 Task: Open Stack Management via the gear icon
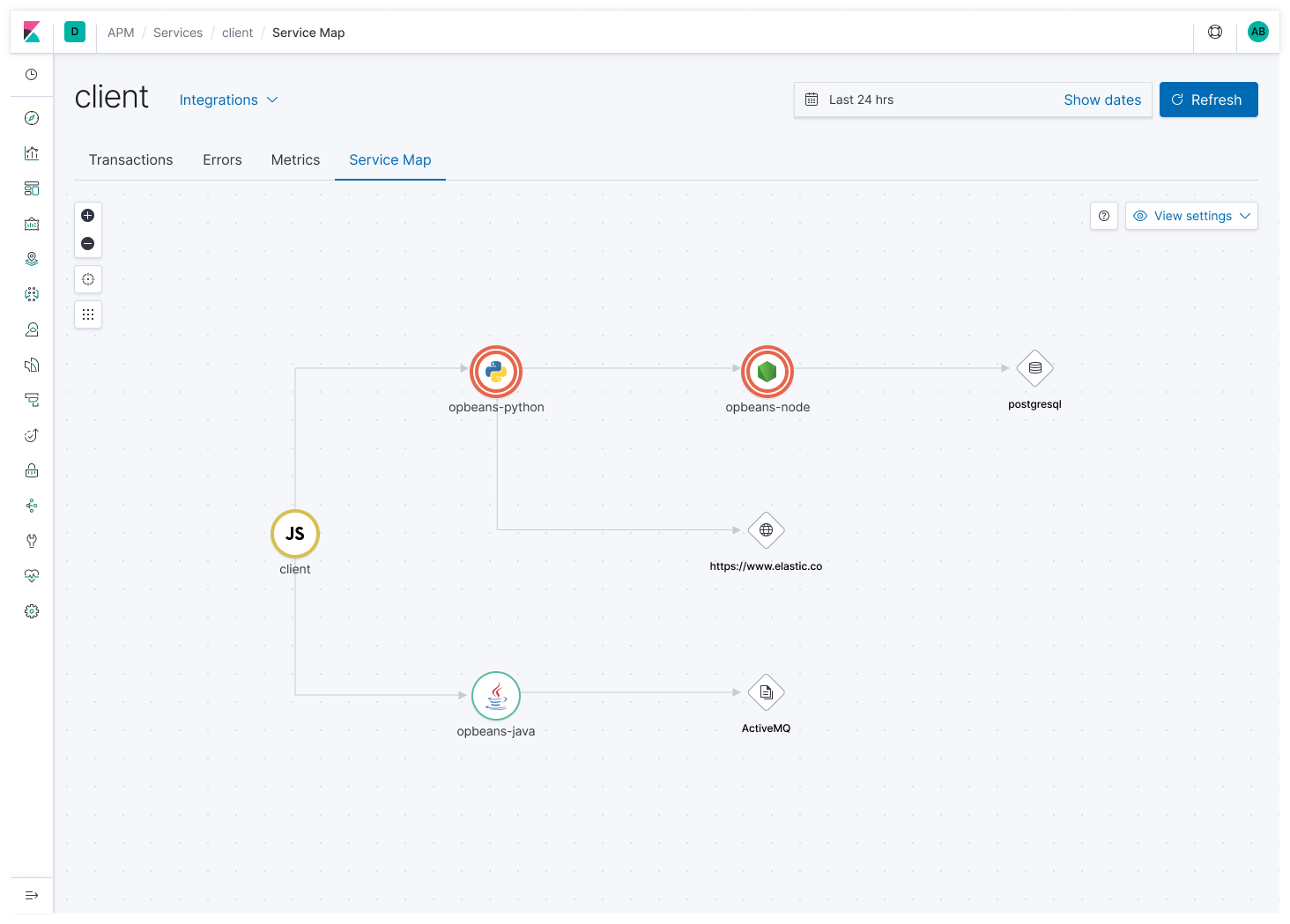tap(32, 611)
